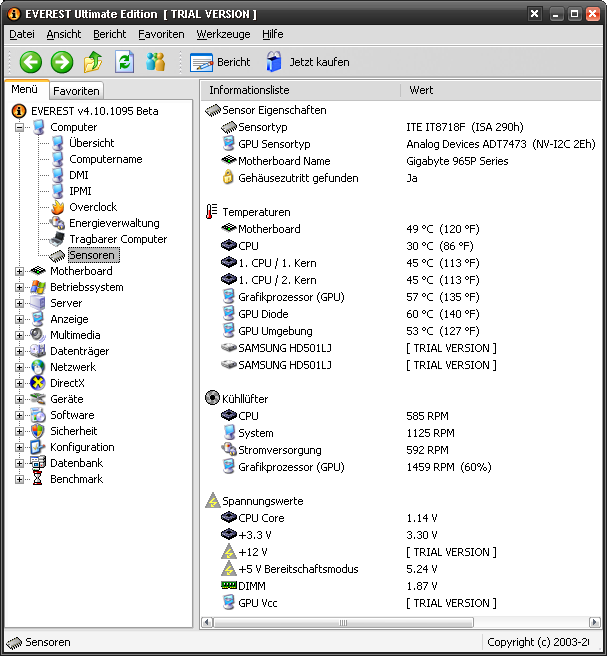Viewport: 607px width, 656px height.
Task: Click the Overclock flame icon
Action: [x=57, y=207]
